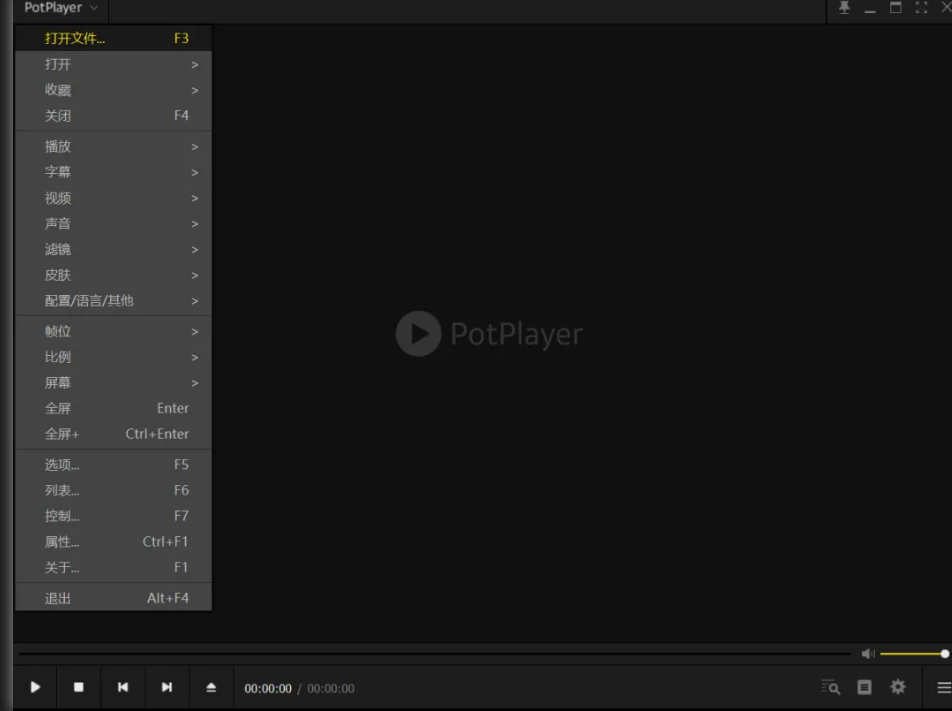Open 选项... preferences entry
952x711 pixels.
pos(114,464)
